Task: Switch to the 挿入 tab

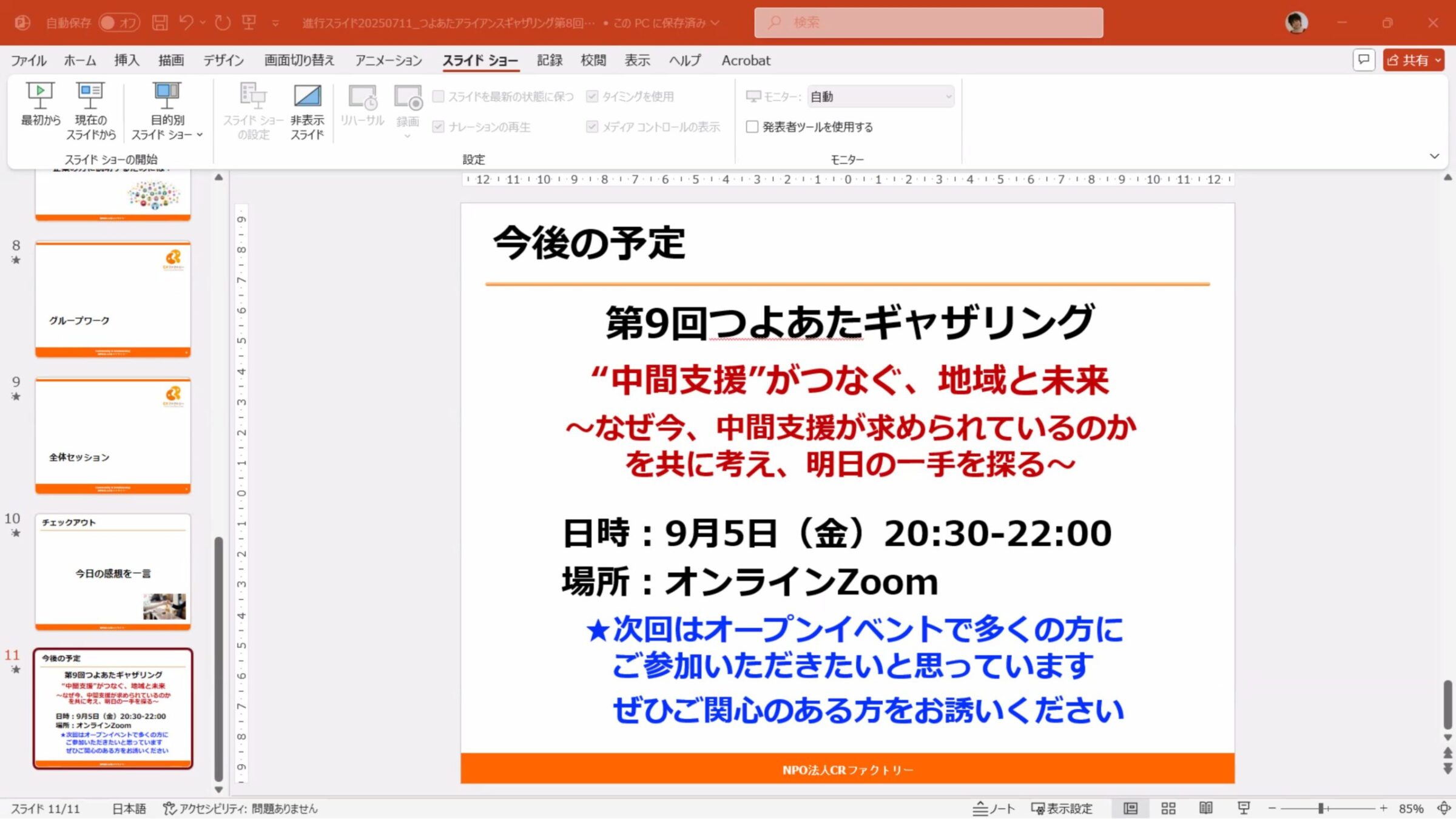Action: 127,60
